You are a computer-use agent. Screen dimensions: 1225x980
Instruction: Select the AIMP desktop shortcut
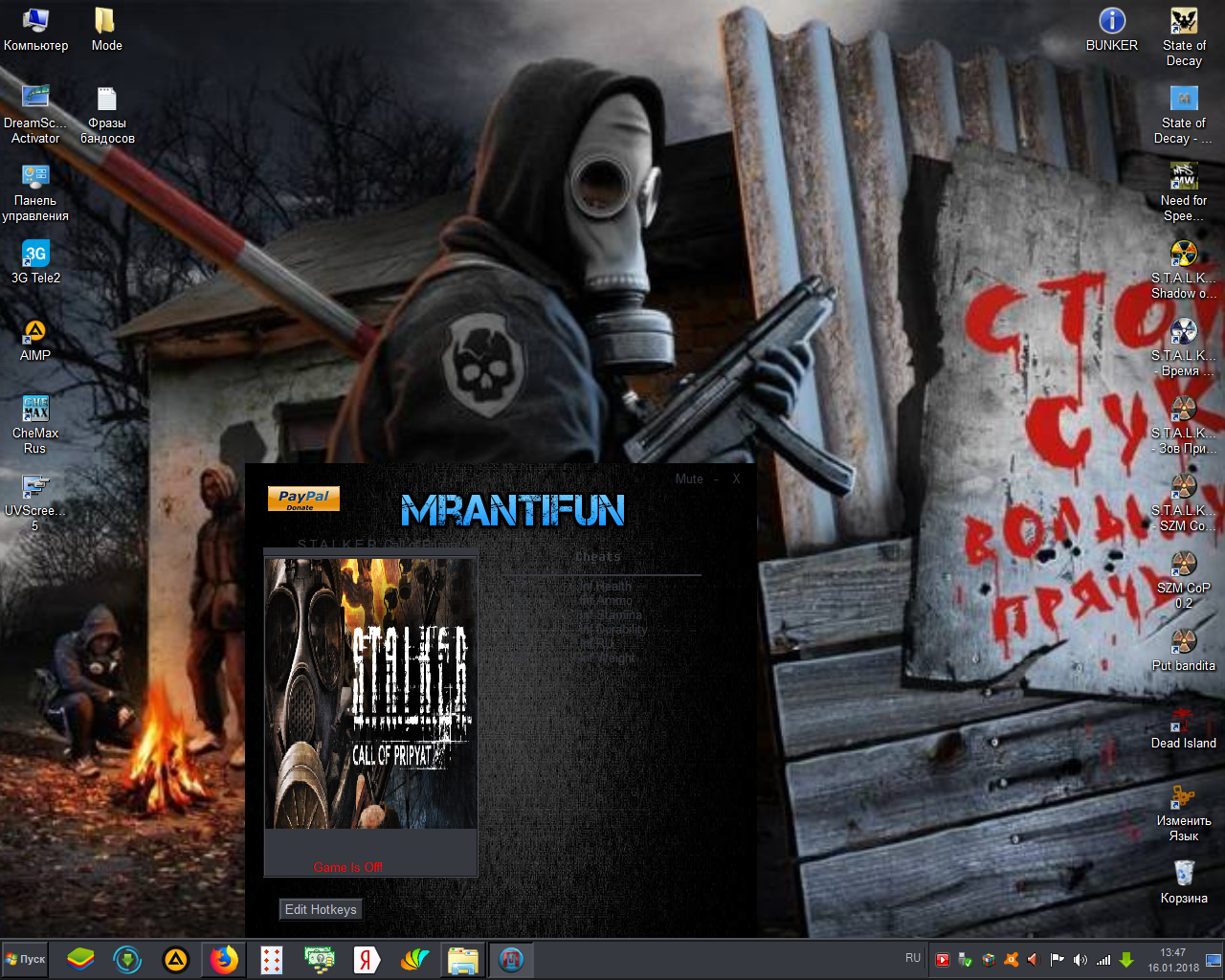[x=35, y=340]
